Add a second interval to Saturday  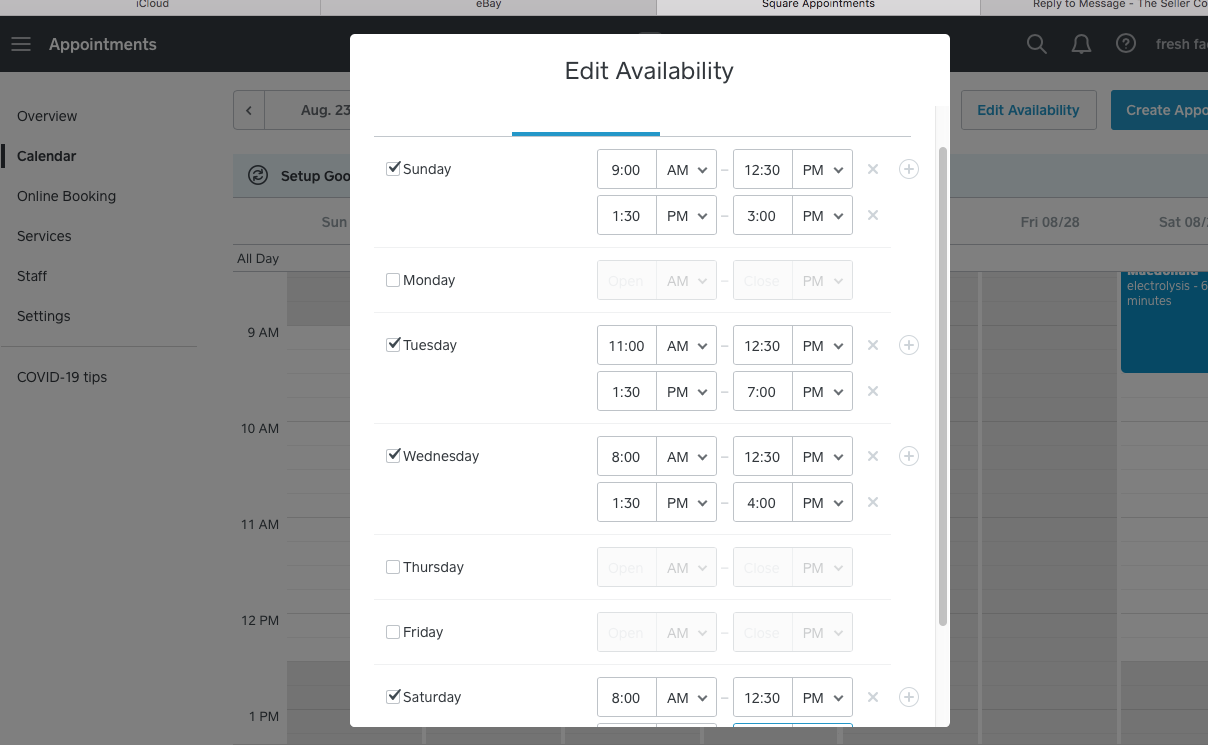909,697
